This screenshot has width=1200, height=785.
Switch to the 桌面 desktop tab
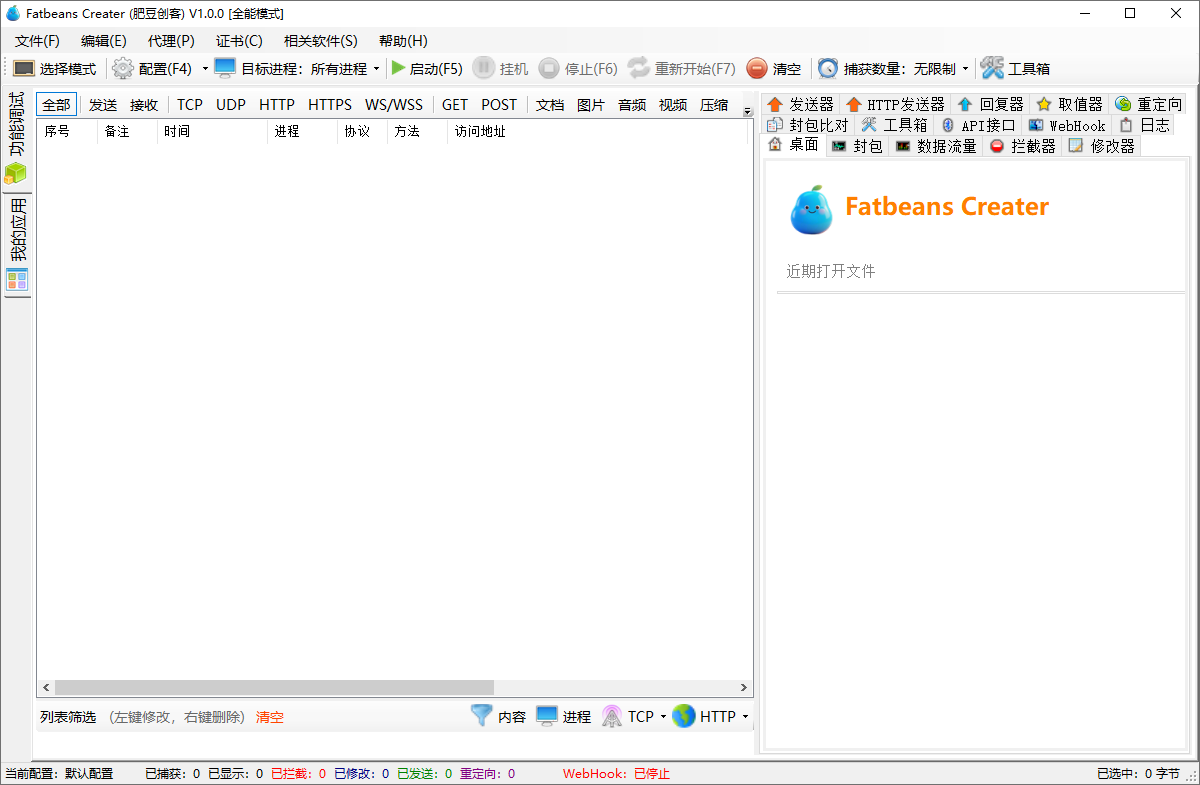point(793,145)
